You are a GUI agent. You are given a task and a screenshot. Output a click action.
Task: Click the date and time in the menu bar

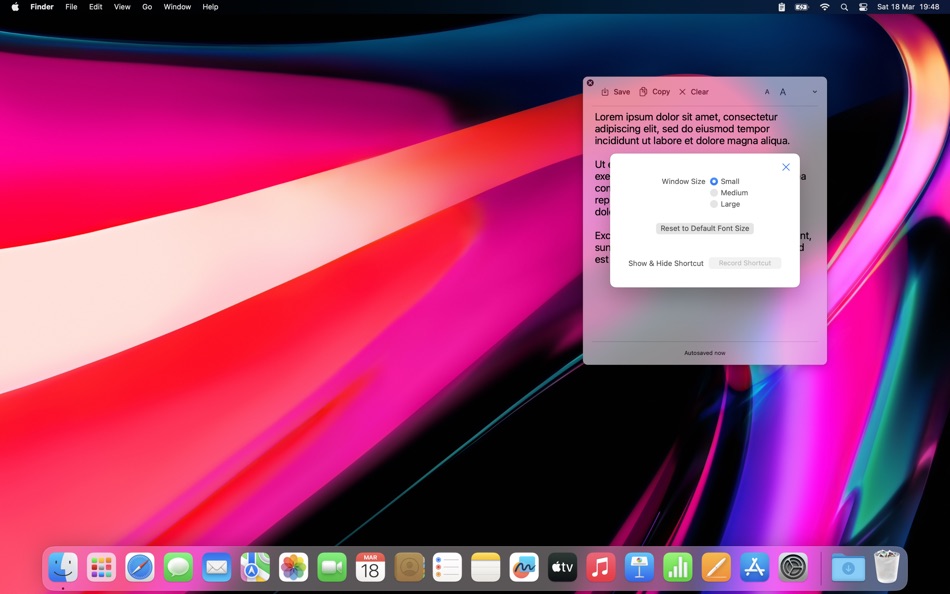coord(908,7)
